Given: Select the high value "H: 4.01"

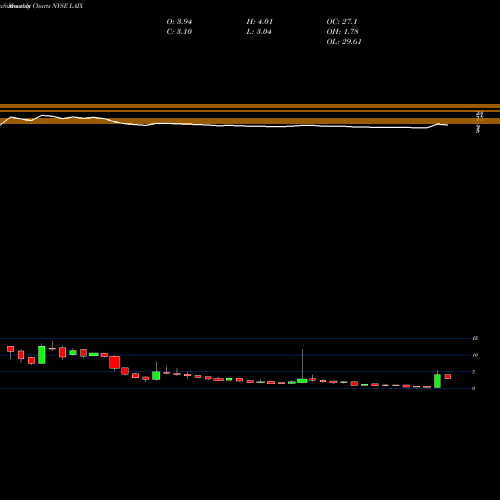Looking at the screenshot, I should point(260,22).
